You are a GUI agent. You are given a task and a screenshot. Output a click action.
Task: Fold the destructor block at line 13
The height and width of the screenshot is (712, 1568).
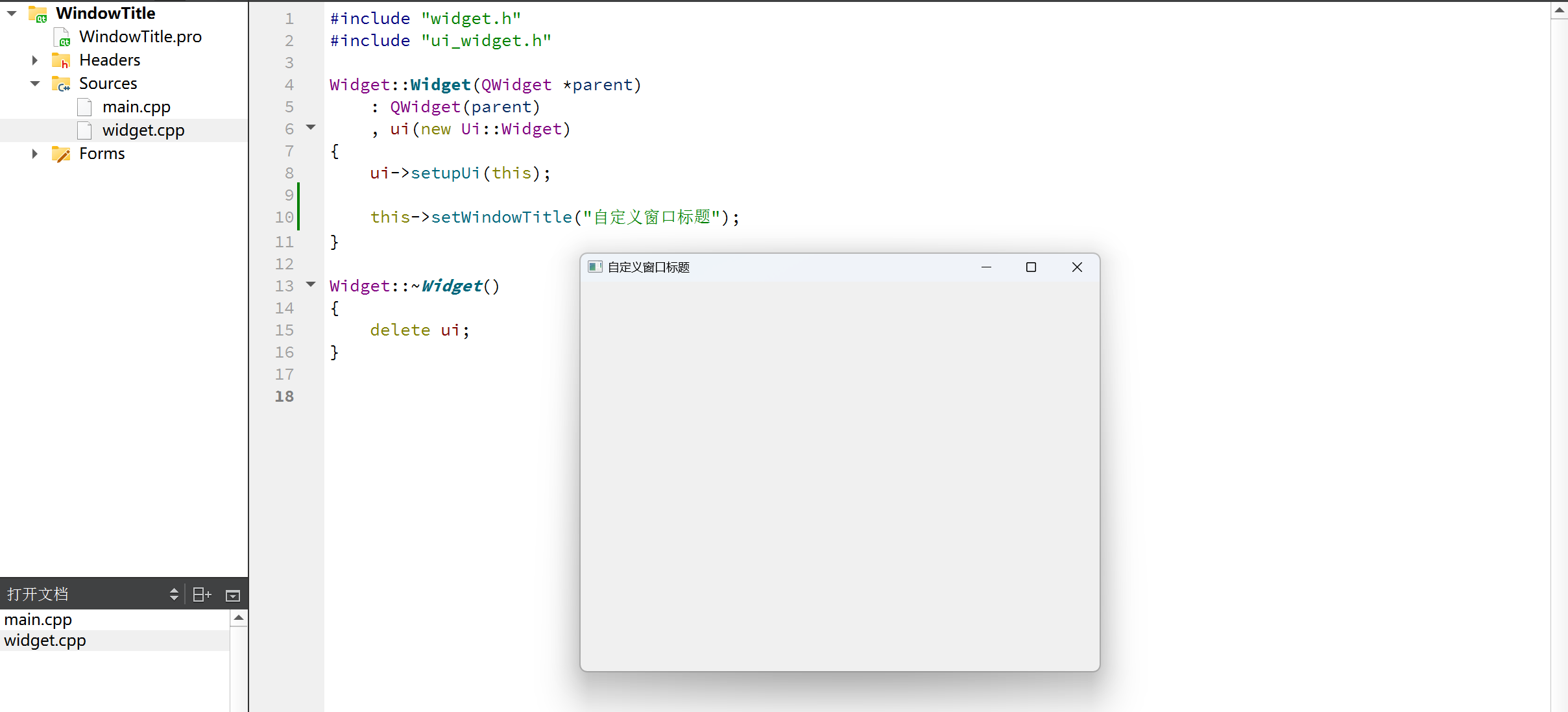(311, 284)
